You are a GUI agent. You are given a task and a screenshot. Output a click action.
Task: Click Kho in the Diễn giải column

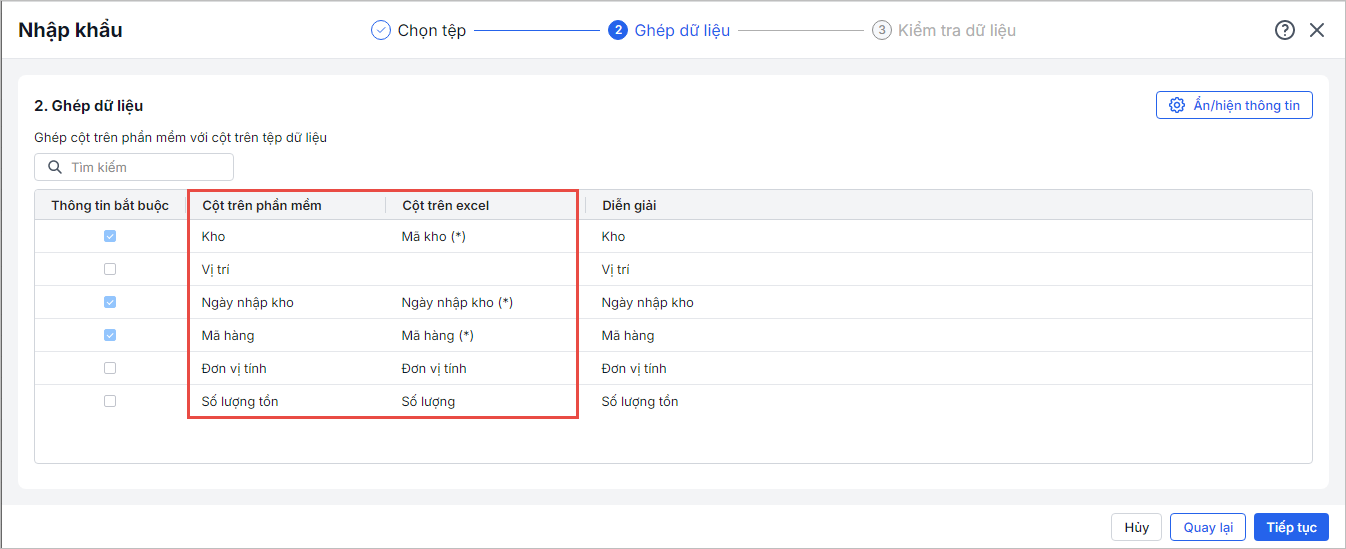[x=613, y=236]
